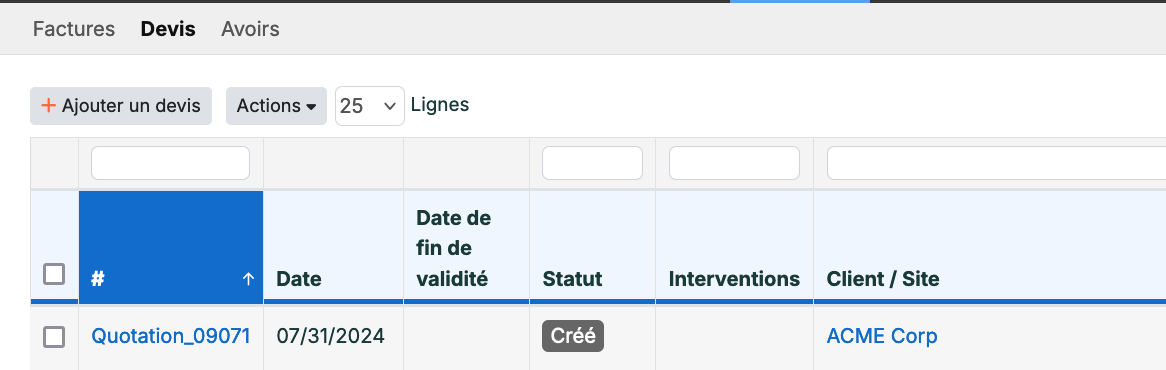Focus the Interventions filter field
1166x370 pixels.
point(735,163)
